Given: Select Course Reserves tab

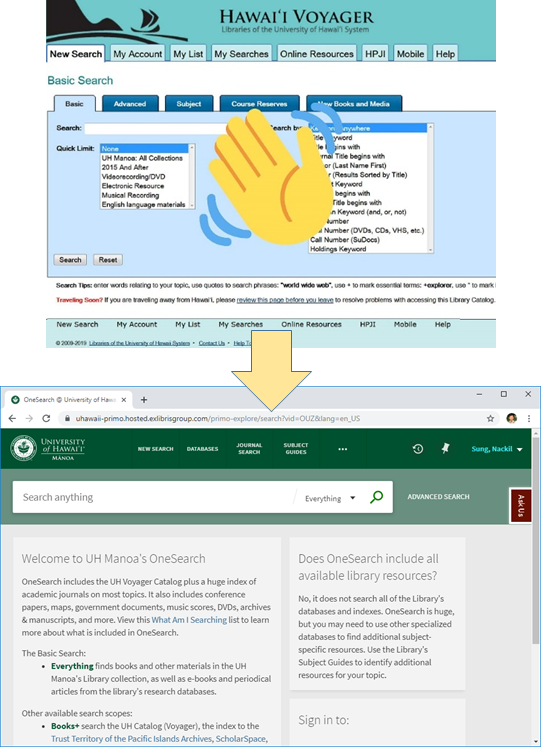Looking at the screenshot, I should pyautogui.click(x=259, y=104).
